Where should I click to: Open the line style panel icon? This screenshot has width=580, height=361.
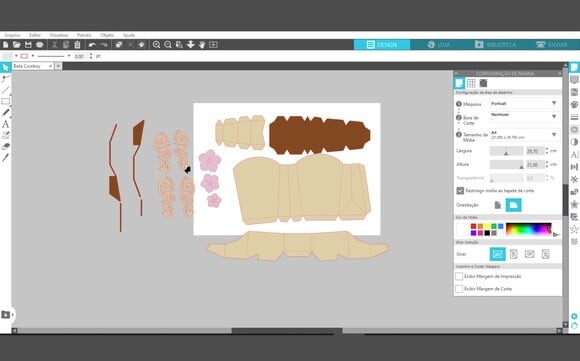[574, 117]
